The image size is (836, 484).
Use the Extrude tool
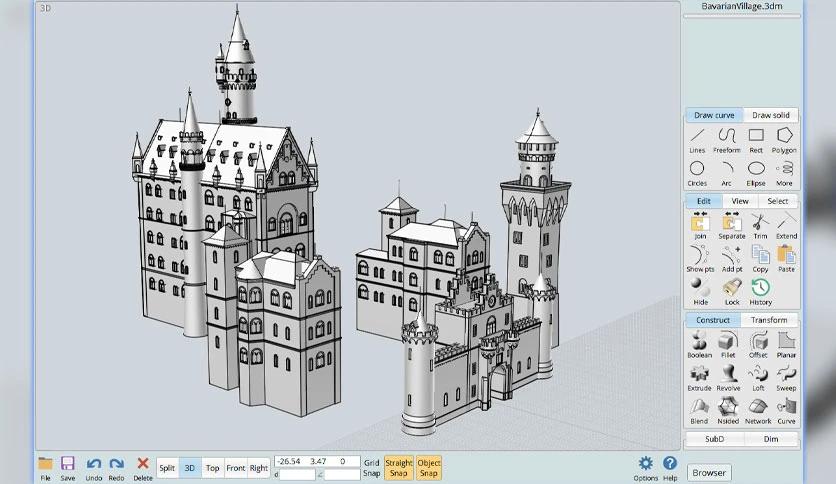[700, 378]
